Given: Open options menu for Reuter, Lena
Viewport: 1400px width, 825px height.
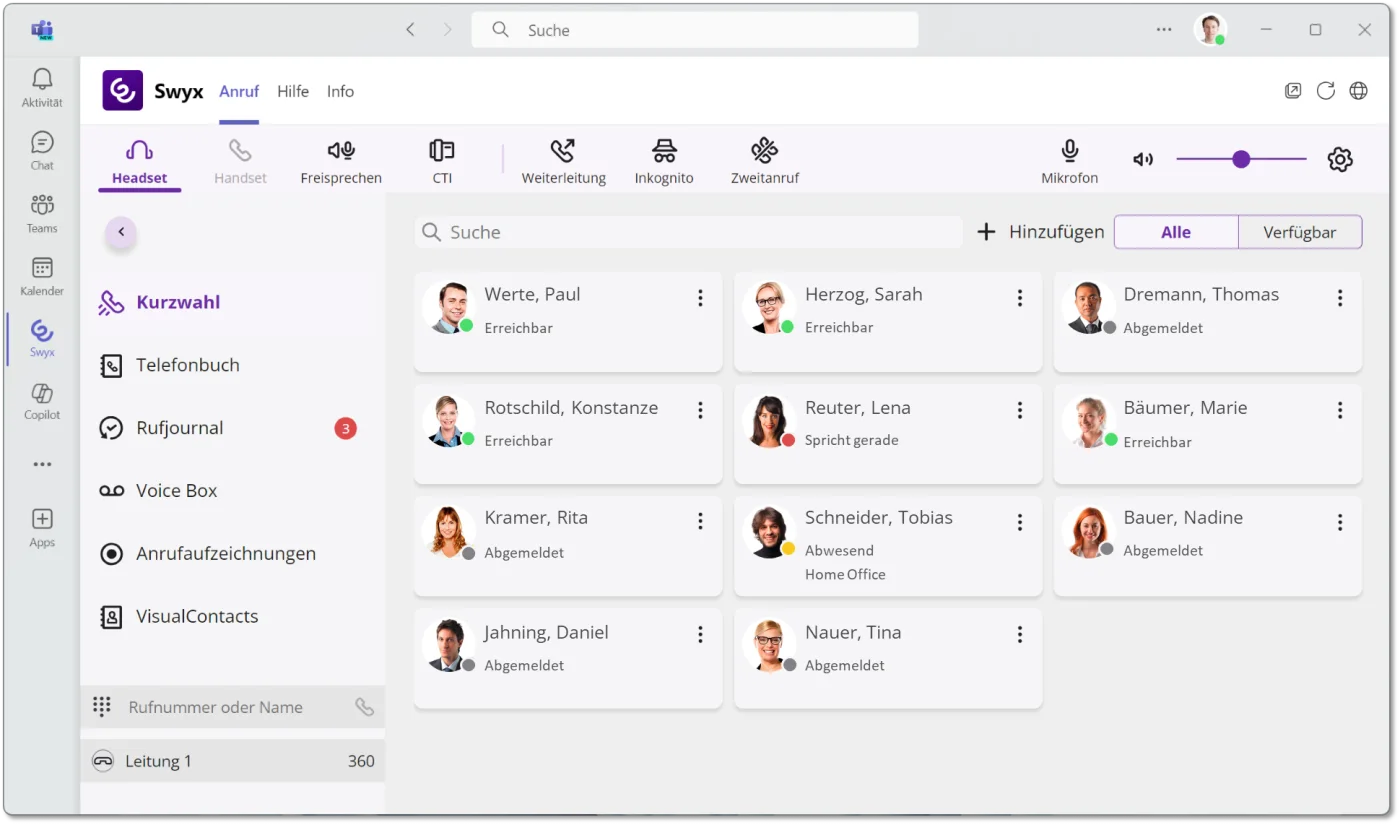Looking at the screenshot, I should pyautogui.click(x=1020, y=410).
